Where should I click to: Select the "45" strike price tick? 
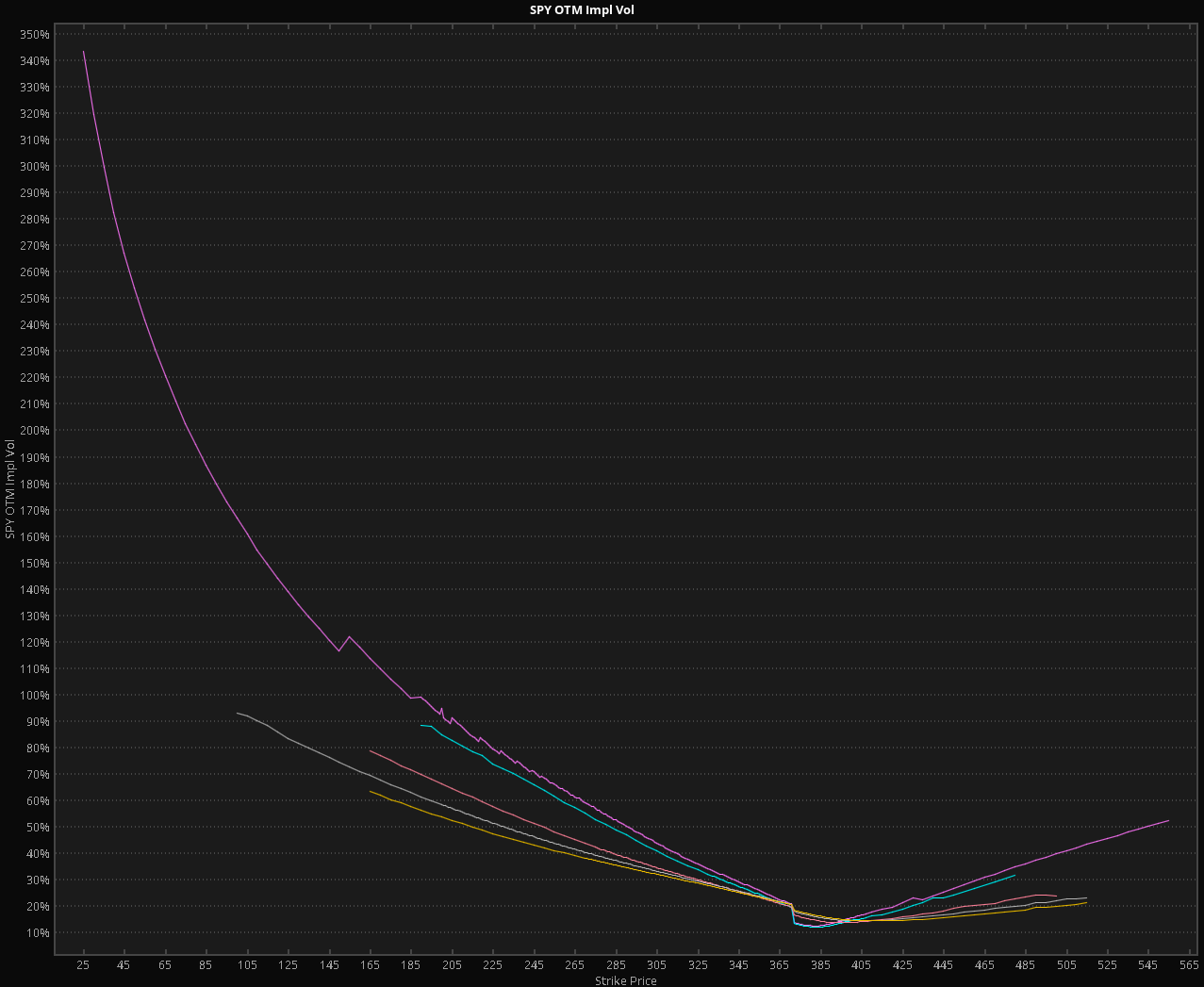pyautogui.click(x=124, y=966)
